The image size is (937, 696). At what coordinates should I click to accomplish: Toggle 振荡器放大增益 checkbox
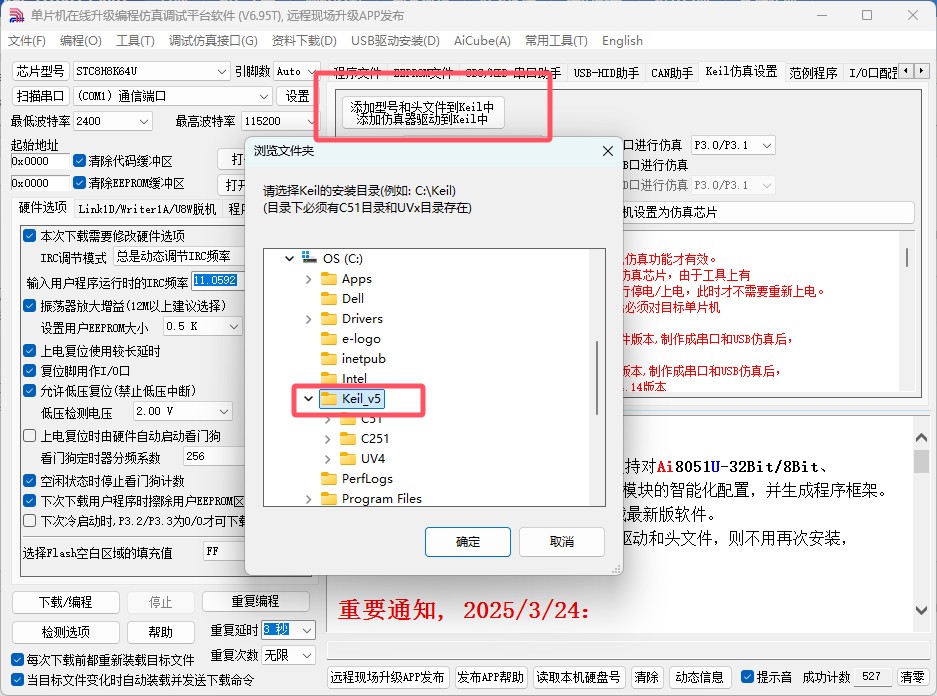tap(29, 306)
